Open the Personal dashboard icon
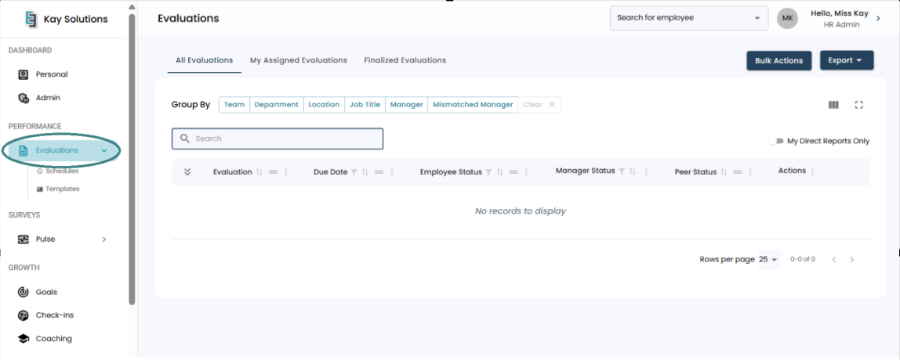900x360 pixels. [x=23, y=74]
